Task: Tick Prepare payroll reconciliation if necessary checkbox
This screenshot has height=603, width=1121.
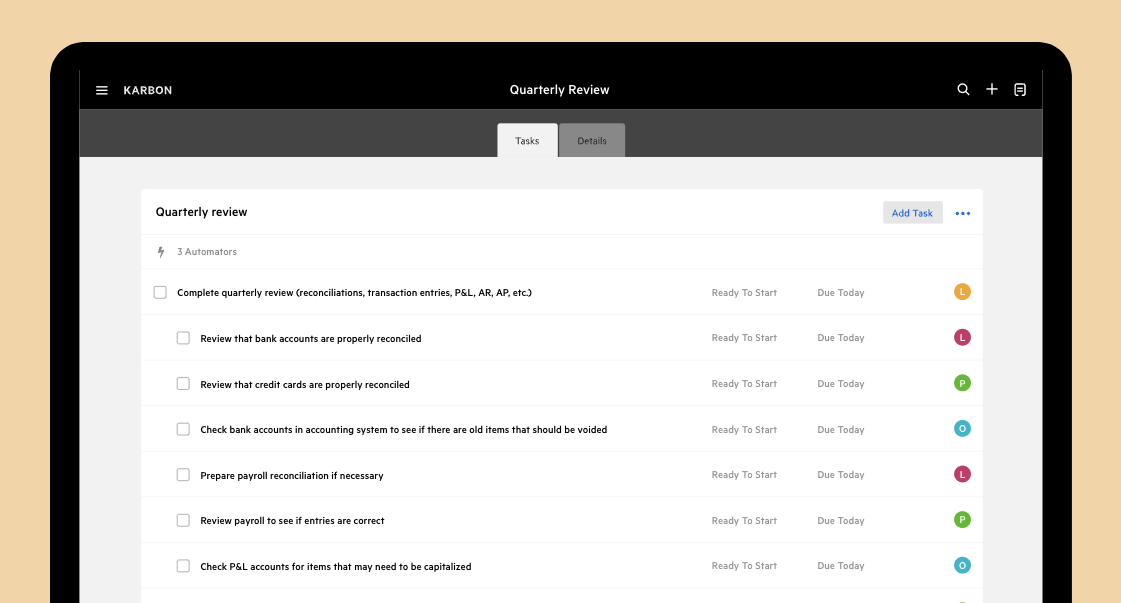Action: coord(183,475)
